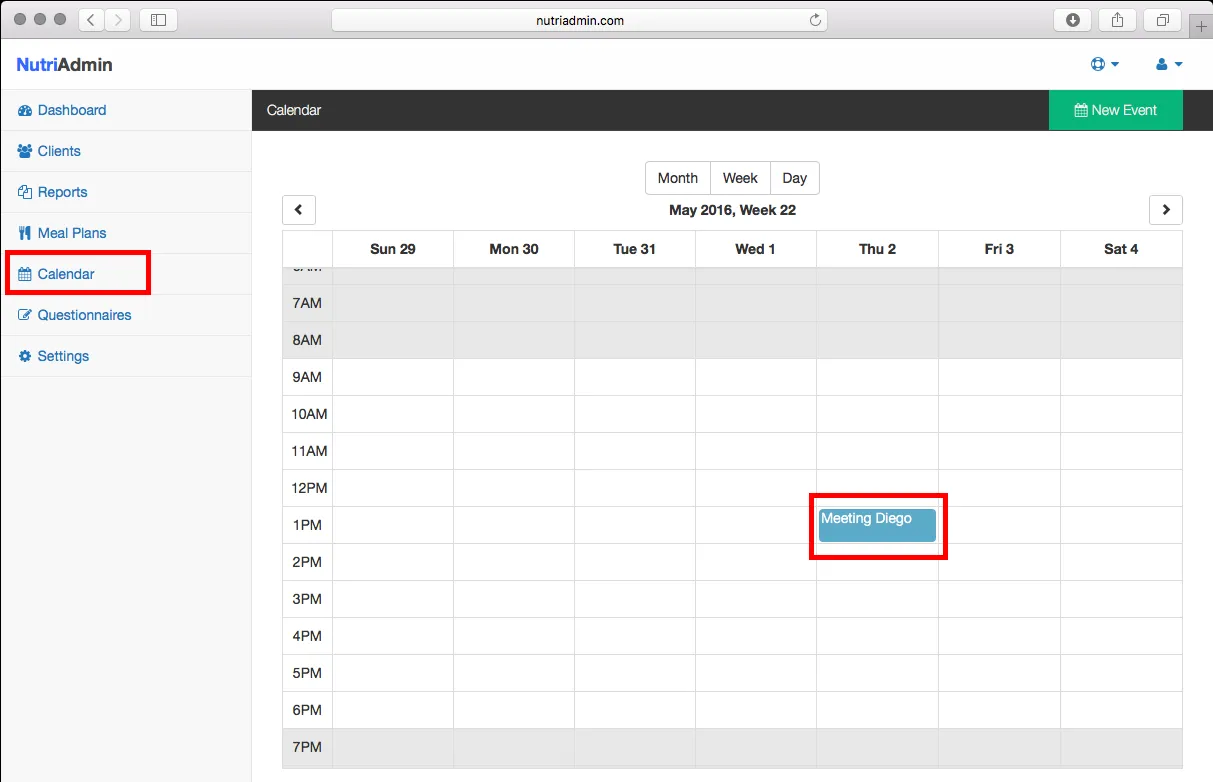
Task: Open Reports from the sidebar
Action: [x=62, y=192]
